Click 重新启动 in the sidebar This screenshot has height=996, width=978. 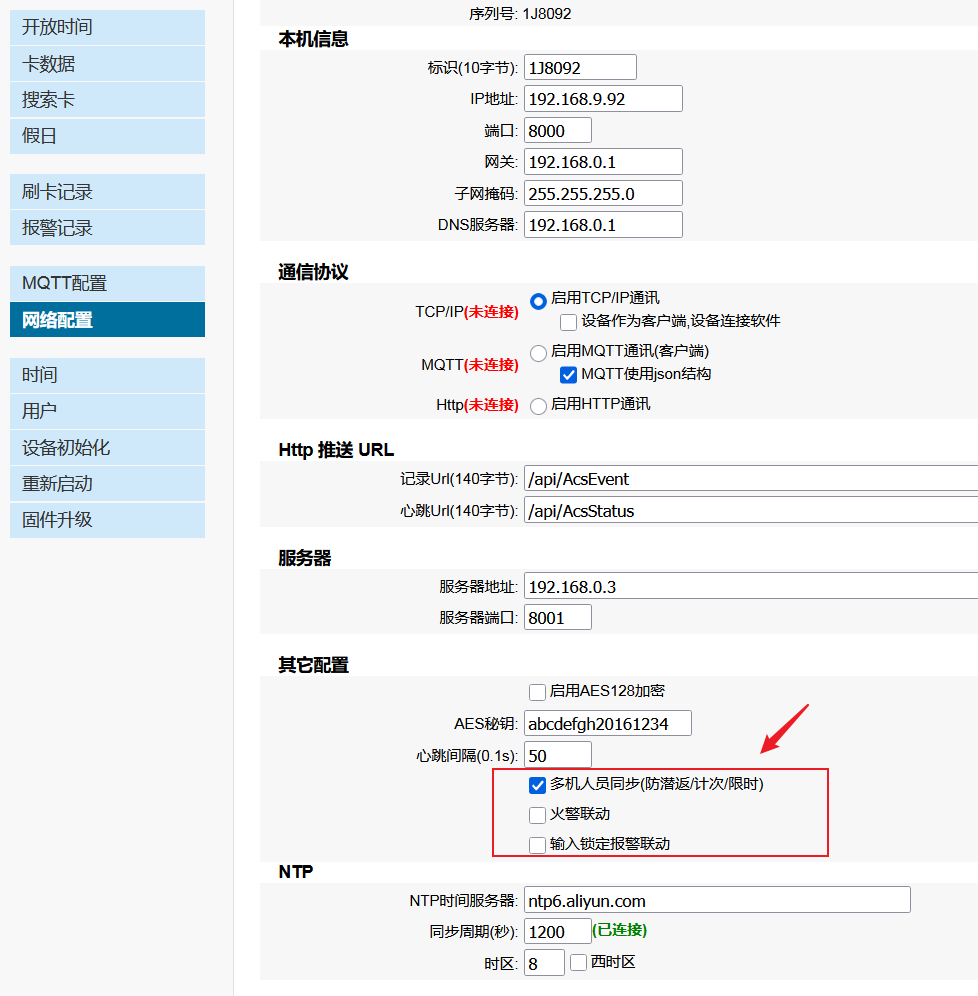[107, 484]
